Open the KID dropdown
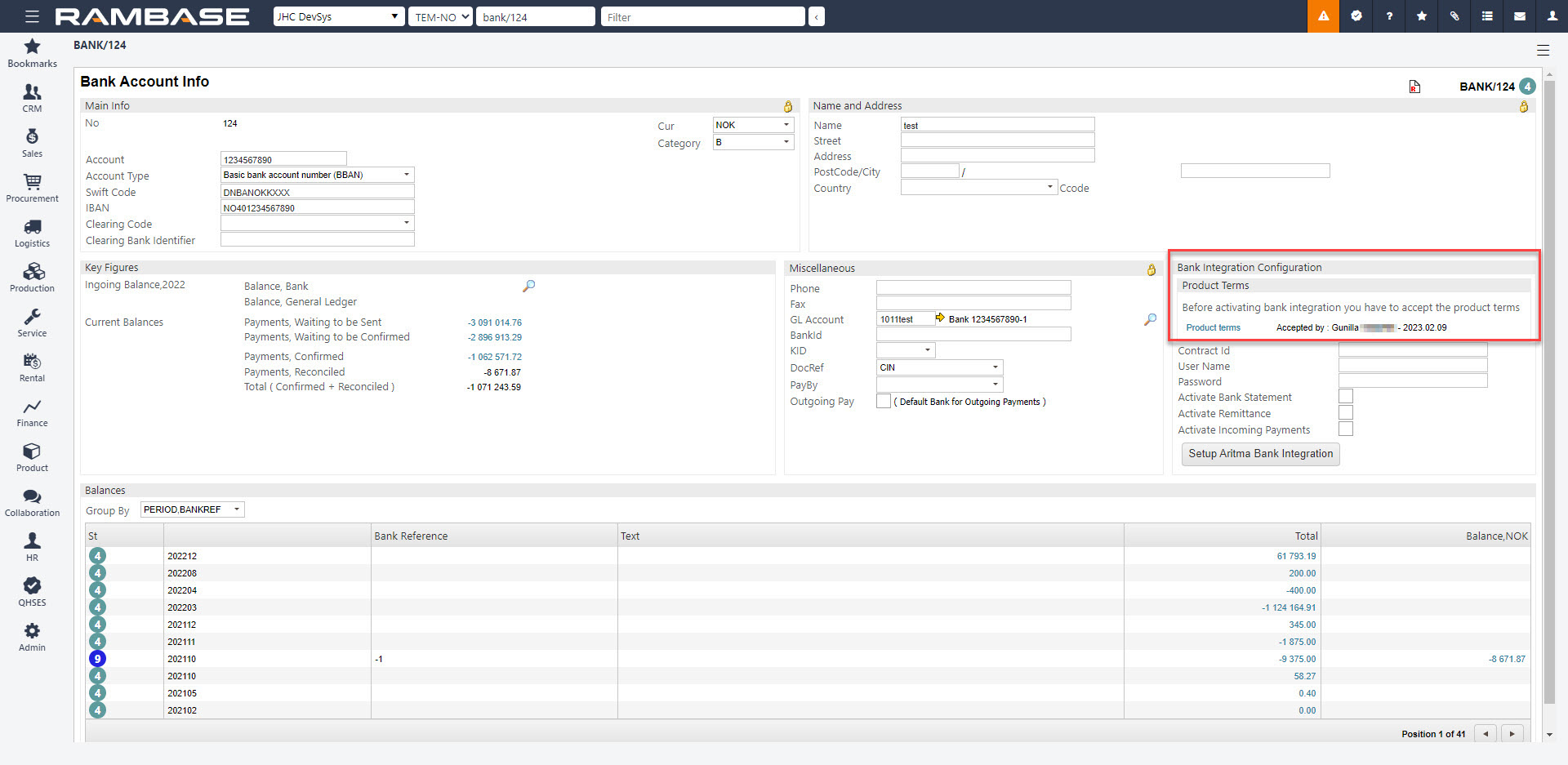 906,350
